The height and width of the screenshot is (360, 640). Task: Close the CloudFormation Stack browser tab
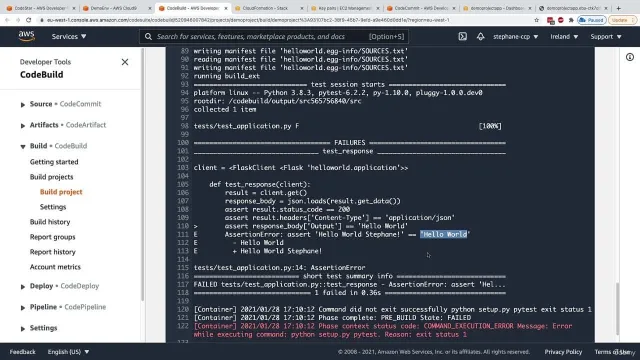[302, 8]
